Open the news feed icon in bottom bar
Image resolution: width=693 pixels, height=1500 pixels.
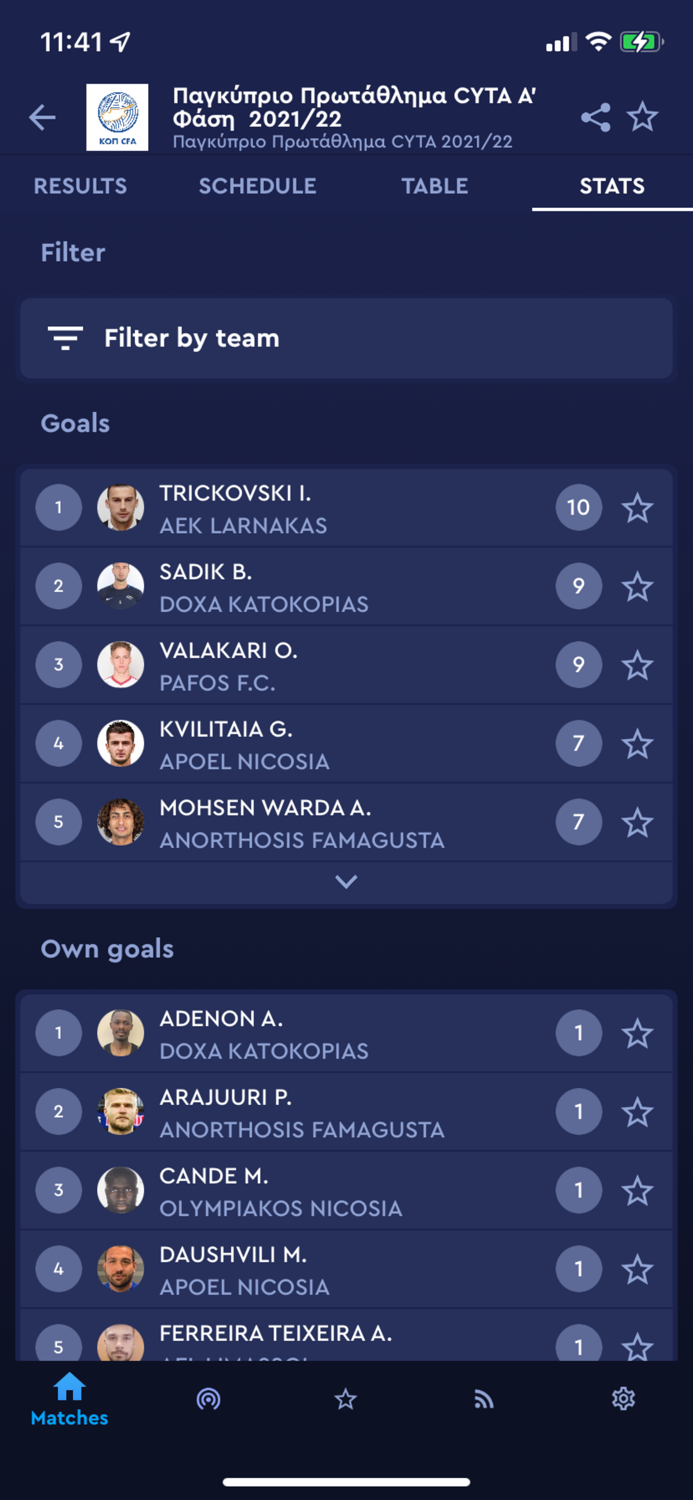coord(484,1399)
